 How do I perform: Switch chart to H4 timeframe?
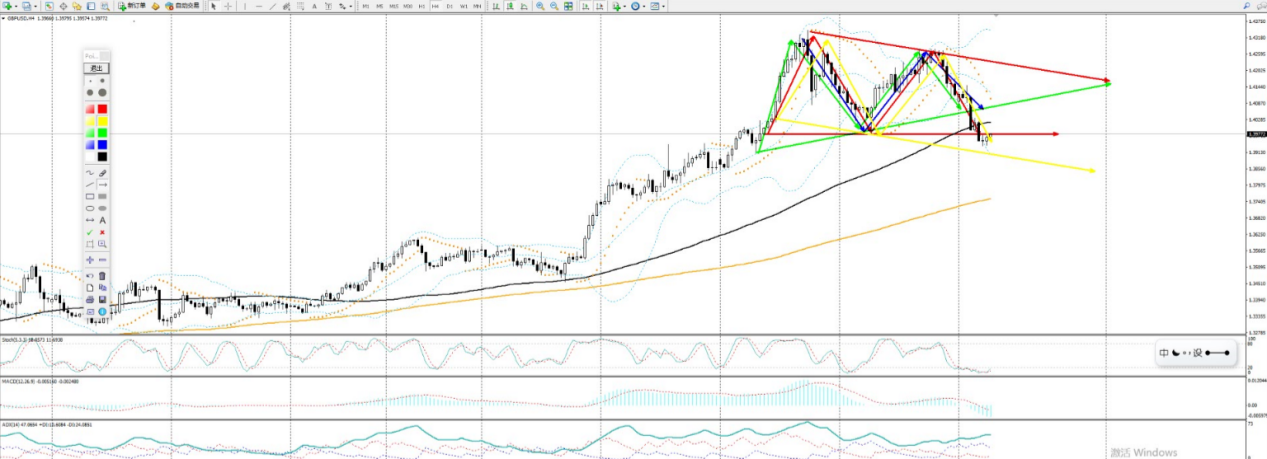pyautogui.click(x=436, y=6)
